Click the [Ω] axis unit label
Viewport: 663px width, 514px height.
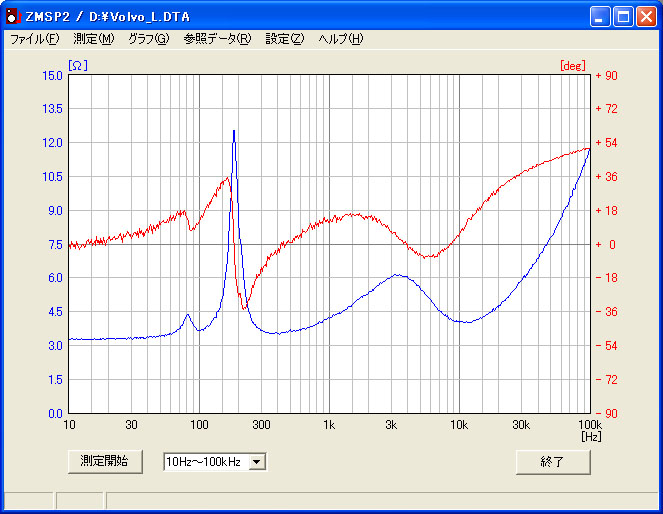click(x=78, y=66)
